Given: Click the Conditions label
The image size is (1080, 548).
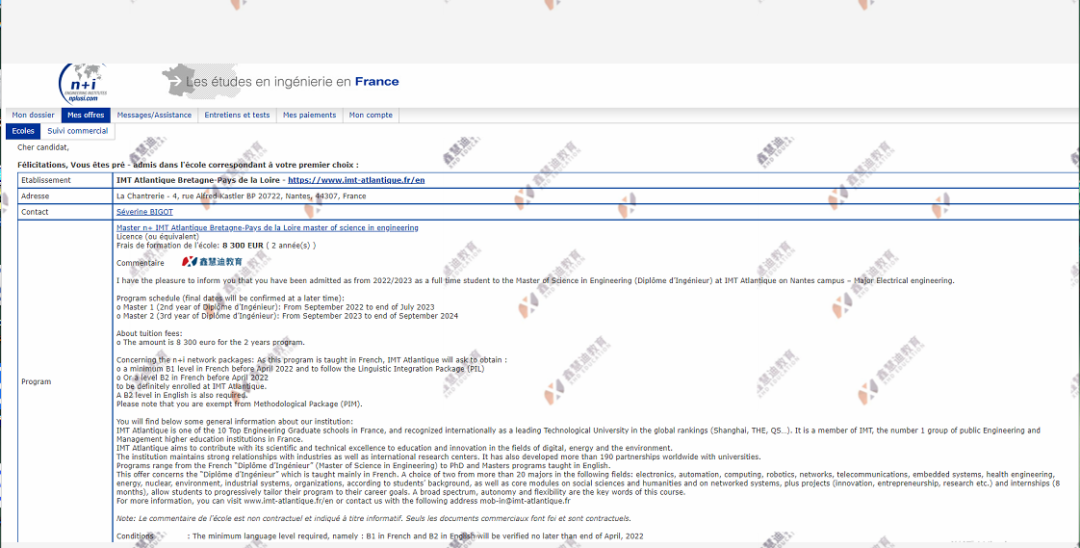Looking at the screenshot, I should pos(135,536).
